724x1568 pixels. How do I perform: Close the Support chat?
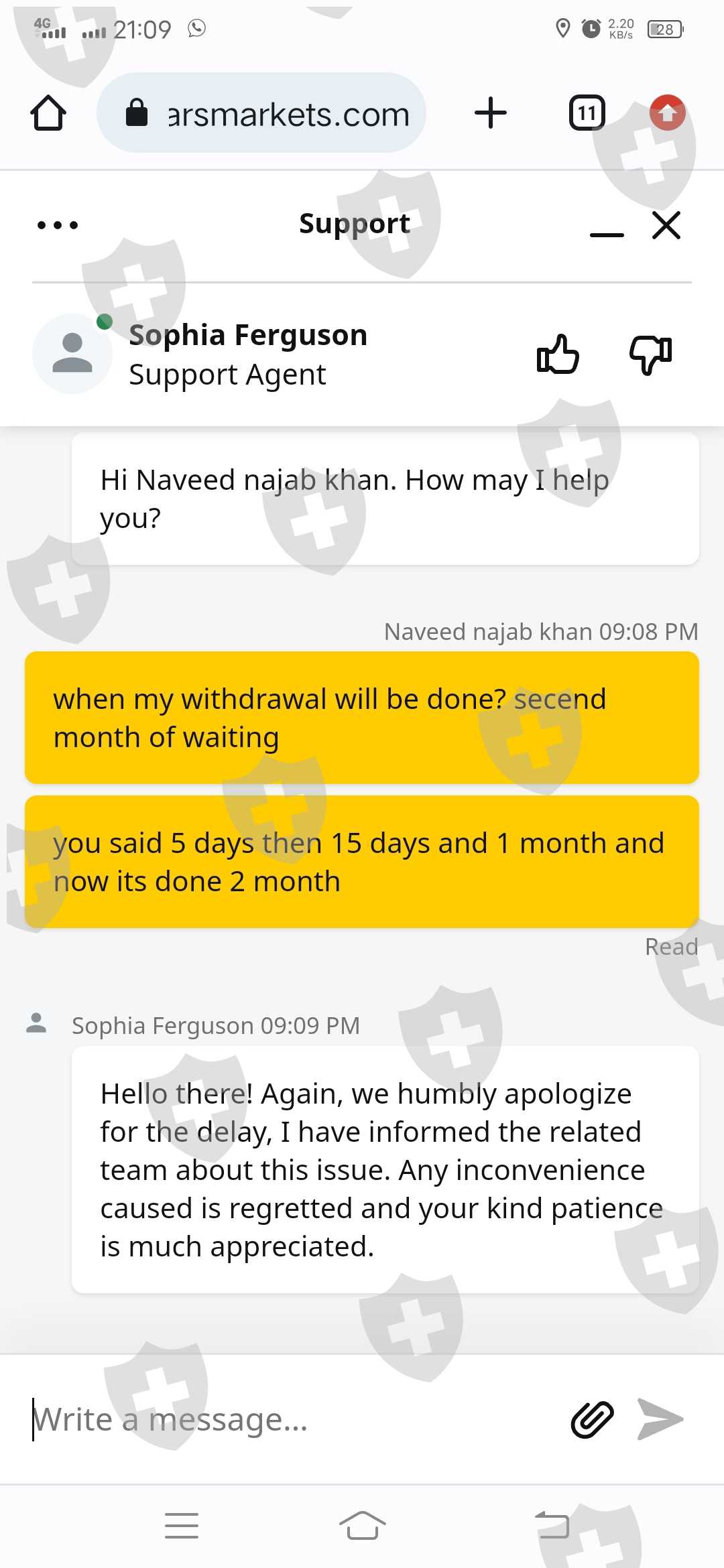(x=666, y=225)
